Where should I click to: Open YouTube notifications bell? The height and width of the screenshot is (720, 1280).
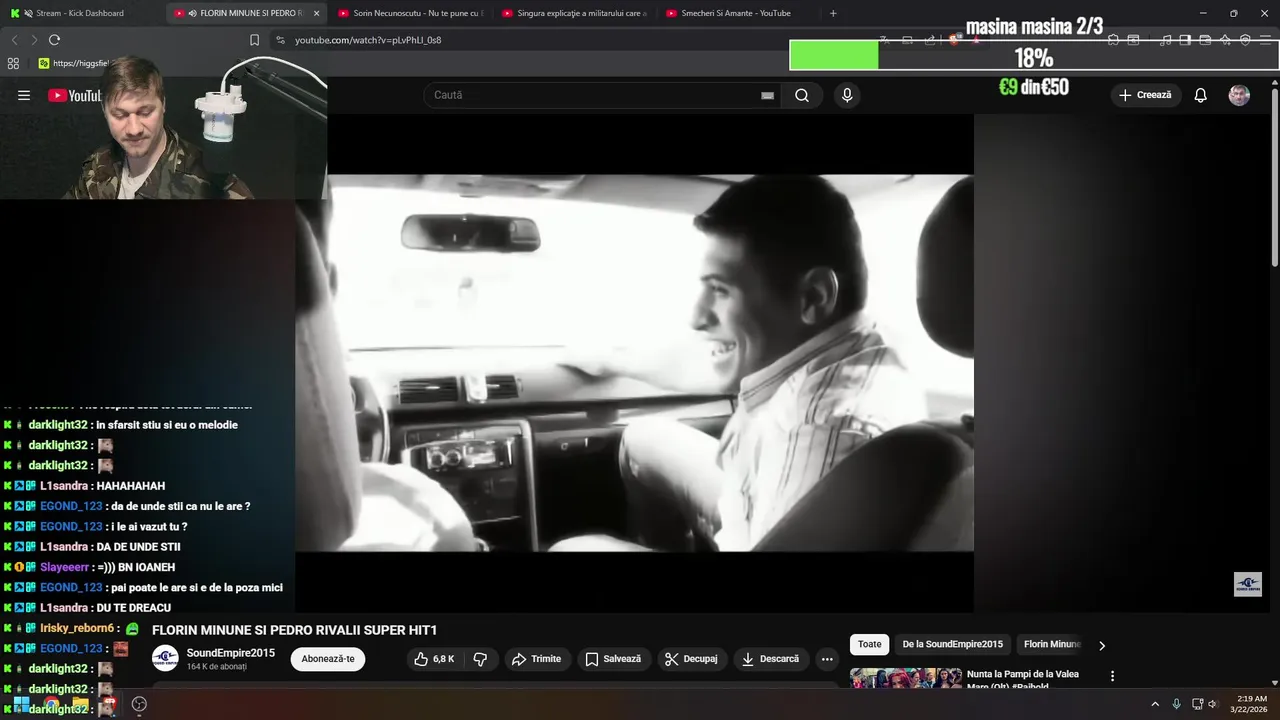click(1201, 95)
